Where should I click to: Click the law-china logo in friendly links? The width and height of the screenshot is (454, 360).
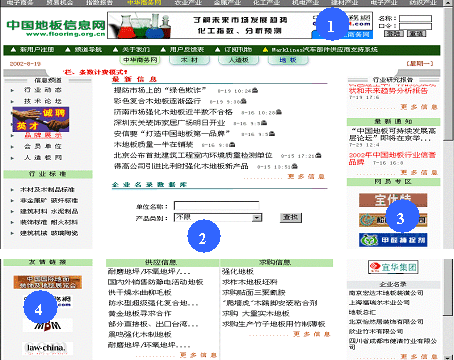tap(47, 348)
